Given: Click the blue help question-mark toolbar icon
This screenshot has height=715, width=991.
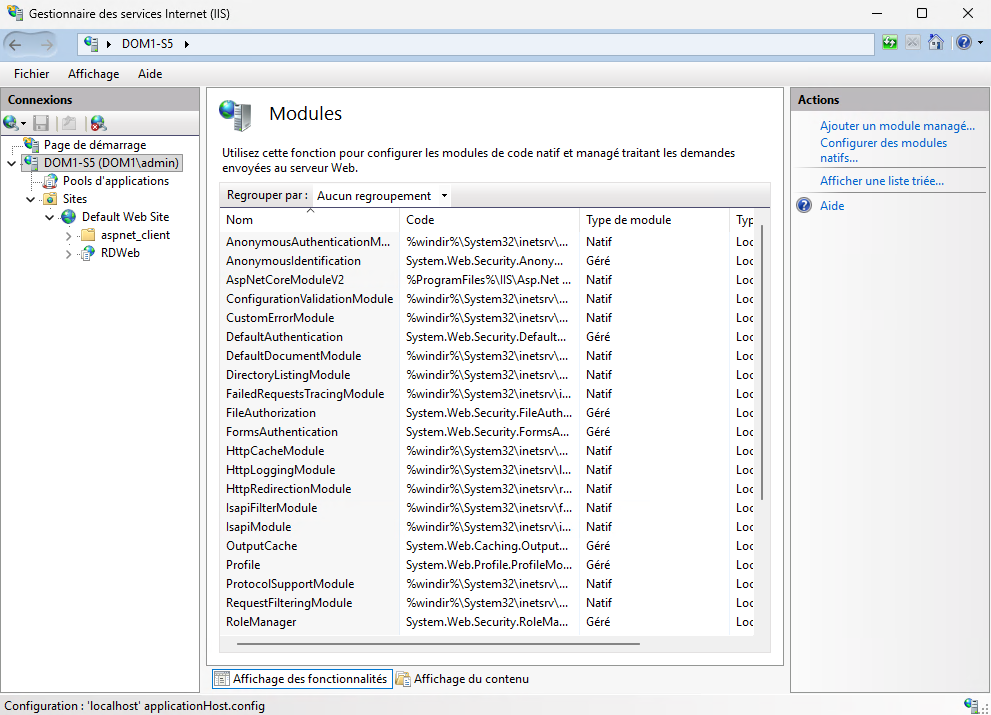Looking at the screenshot, I should click(962, 43).
